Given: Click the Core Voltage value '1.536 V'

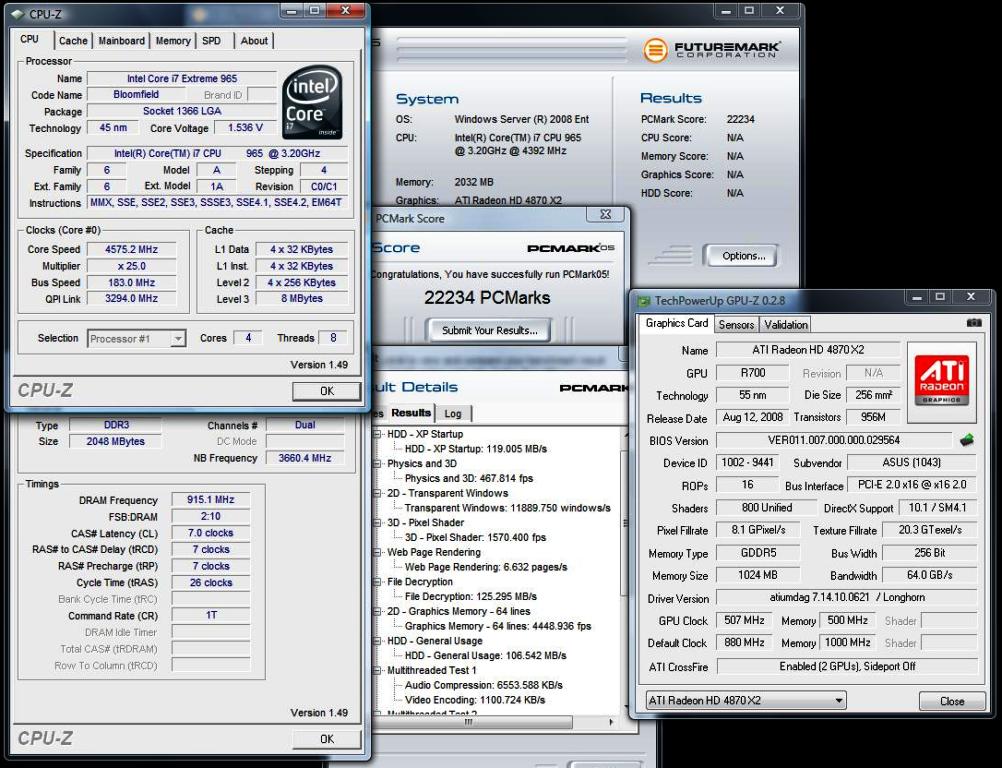Looking at the screenshot, I should [245, 128].
